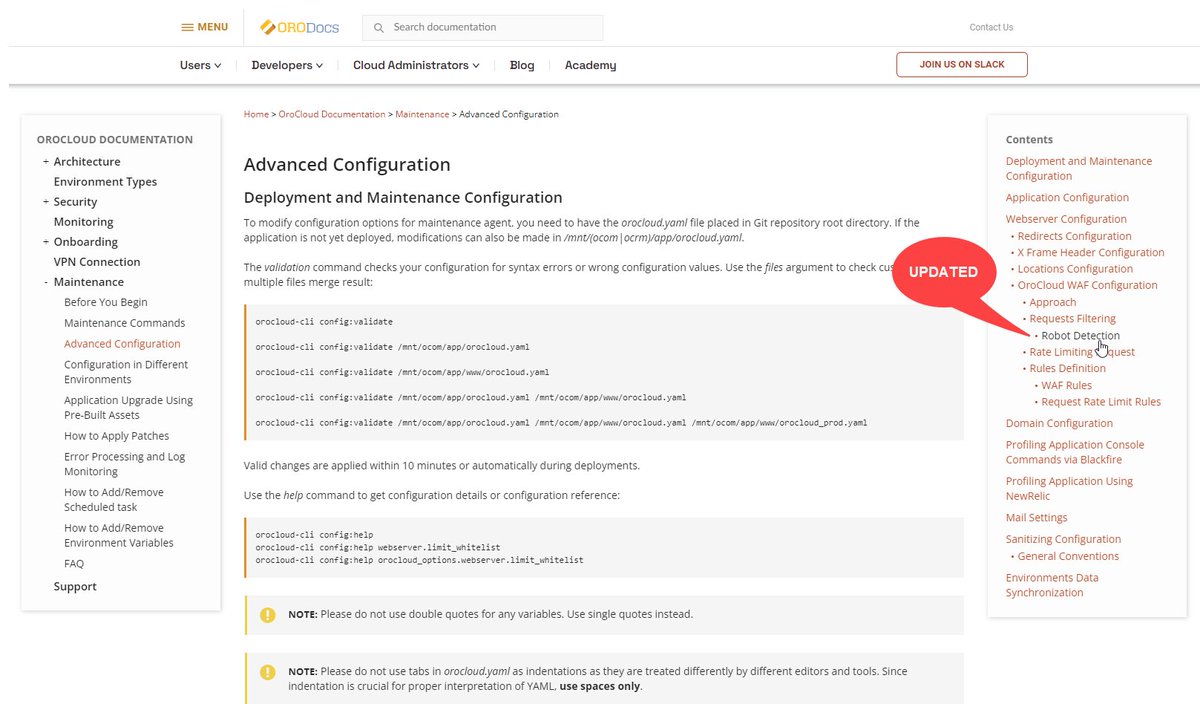This screenshot has width=1200, height=704.
Task: Click the JOIN US ON SLACK button
Action: [961, 64]
